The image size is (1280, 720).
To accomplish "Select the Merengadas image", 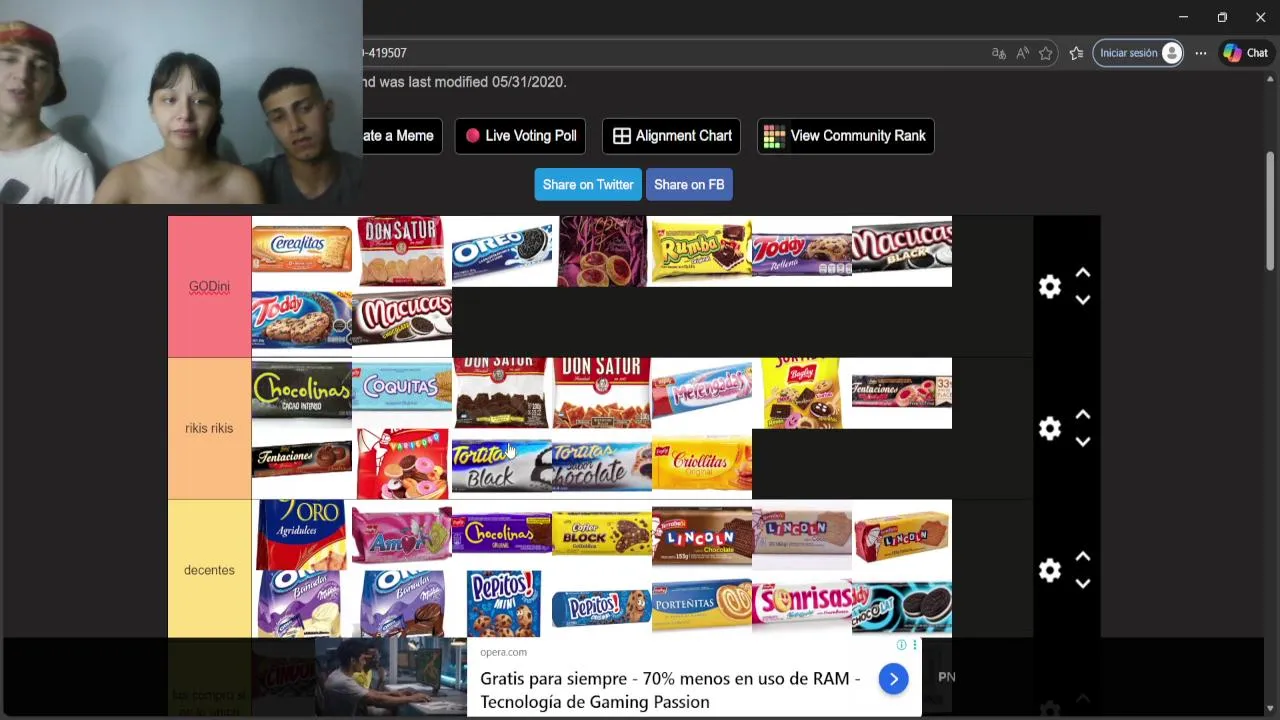I will pyautogui.click(x=702, y=393).
